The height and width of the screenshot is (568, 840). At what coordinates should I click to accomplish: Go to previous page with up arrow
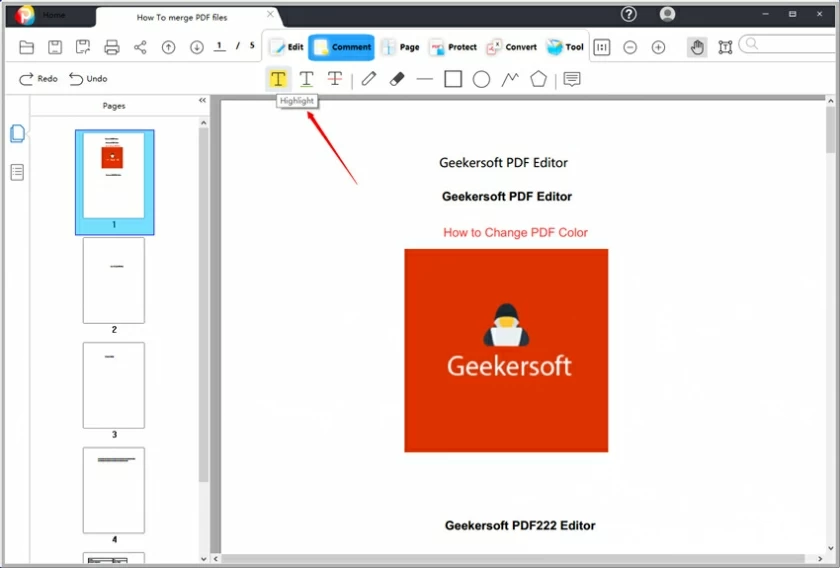pos(168,47)
